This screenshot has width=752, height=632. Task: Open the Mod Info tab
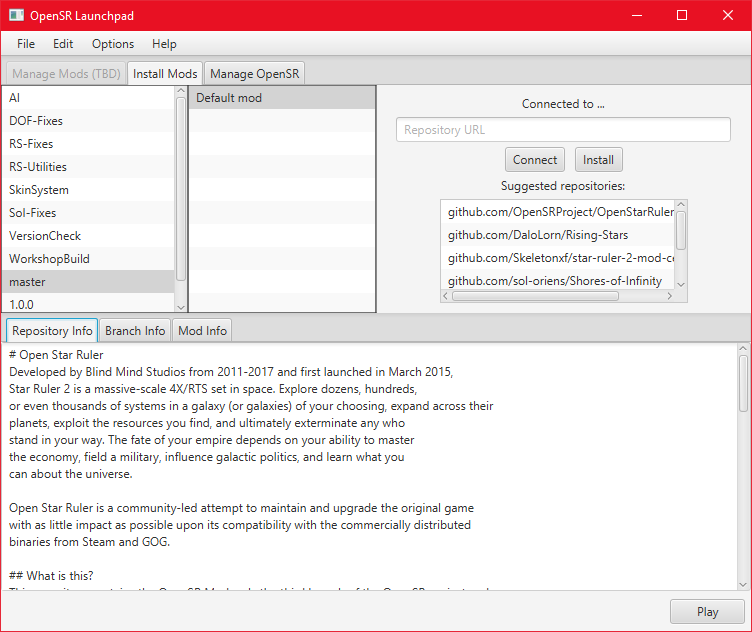pyautogui.click(x=202, y=330)
